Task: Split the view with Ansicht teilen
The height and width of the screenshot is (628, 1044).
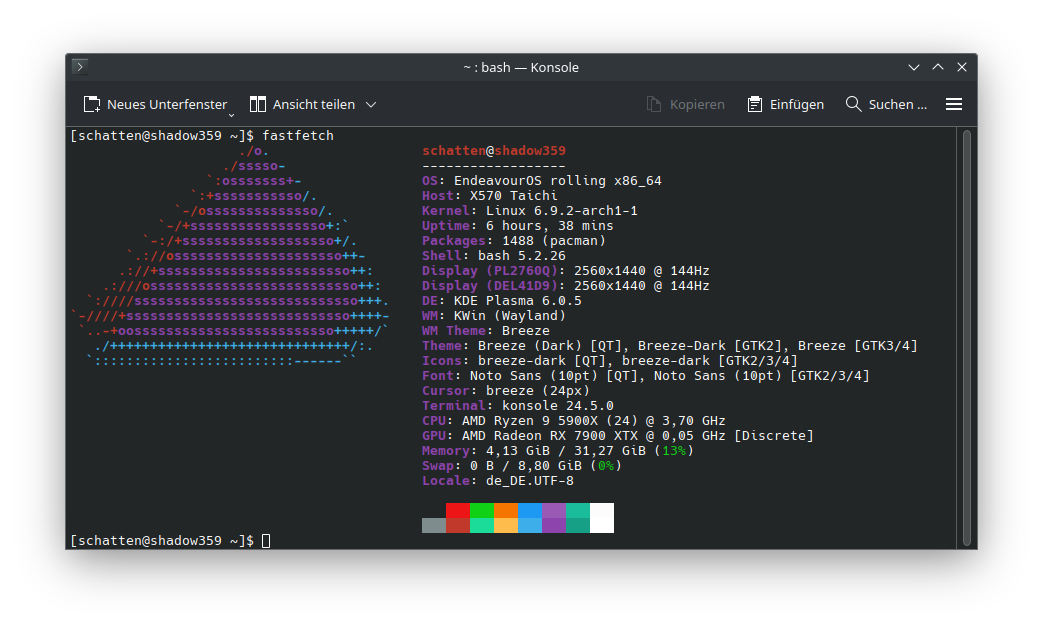Action: 302,105
